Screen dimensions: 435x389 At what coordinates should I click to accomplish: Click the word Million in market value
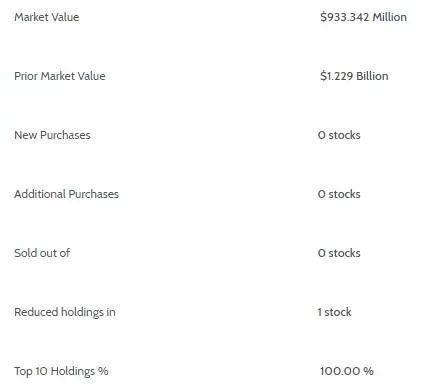[x=390, y=17]
